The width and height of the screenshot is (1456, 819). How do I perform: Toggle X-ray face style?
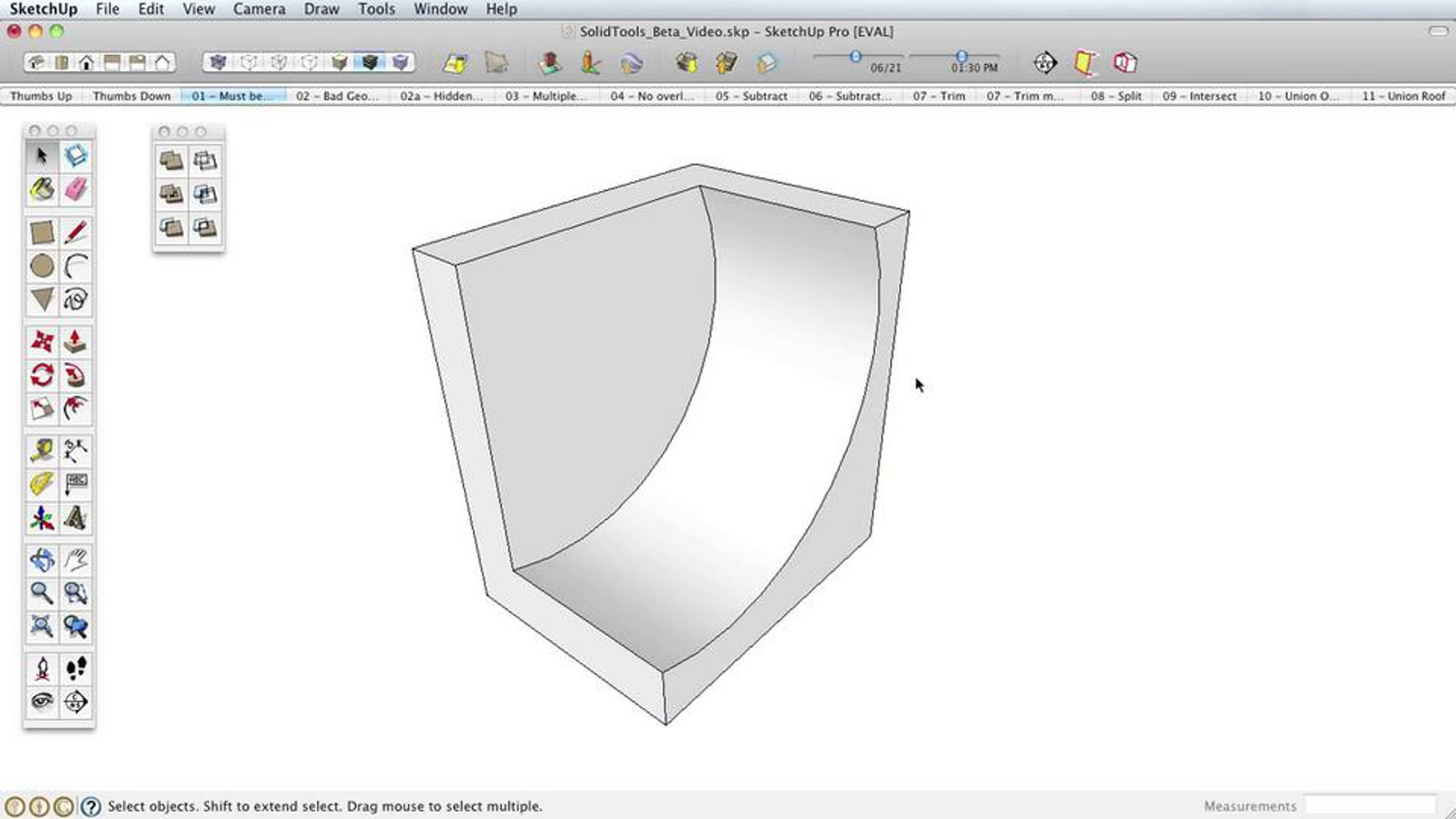[218, 62]
